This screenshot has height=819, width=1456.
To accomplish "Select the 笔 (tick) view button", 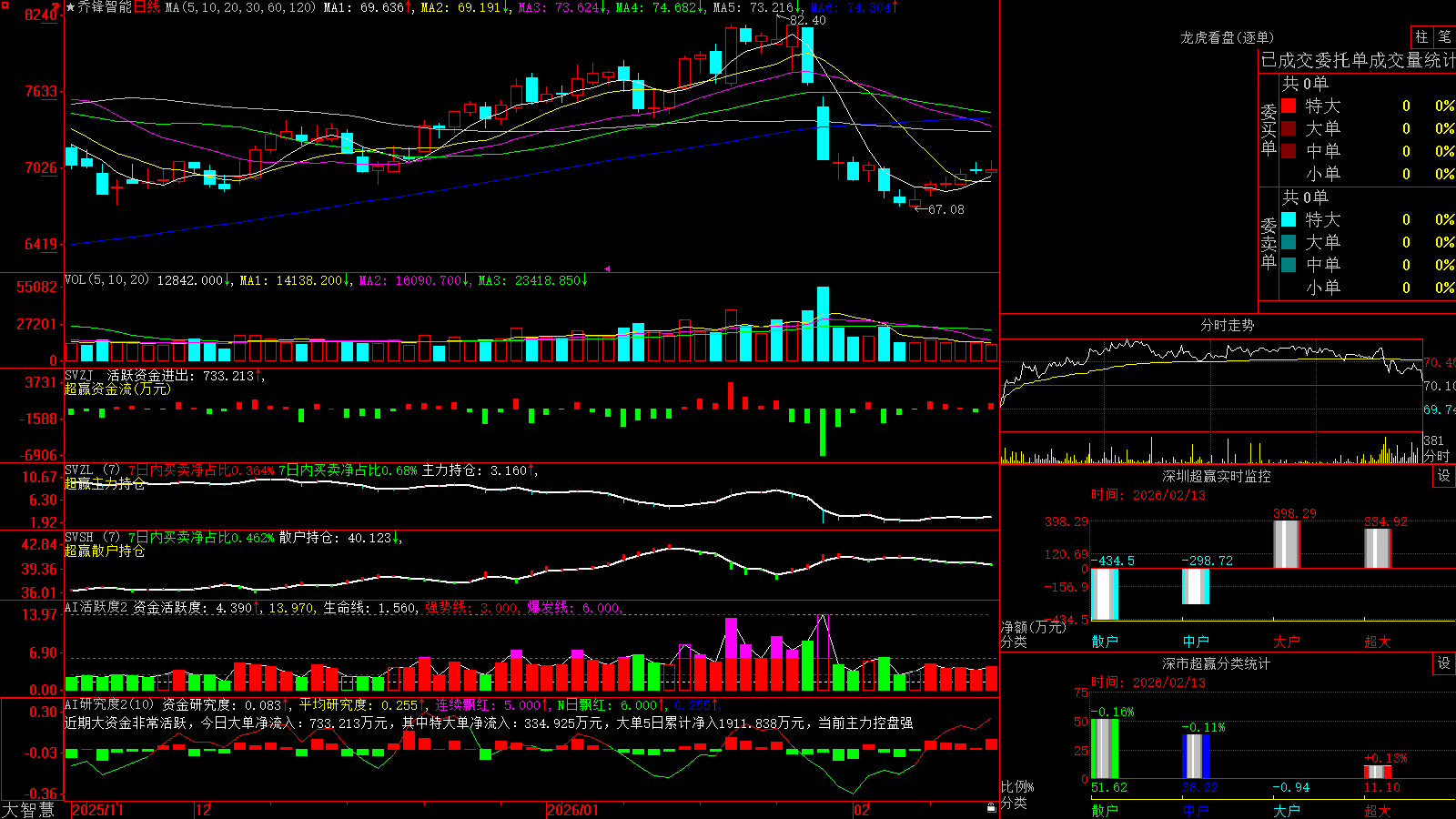I will coord(1444,36).
